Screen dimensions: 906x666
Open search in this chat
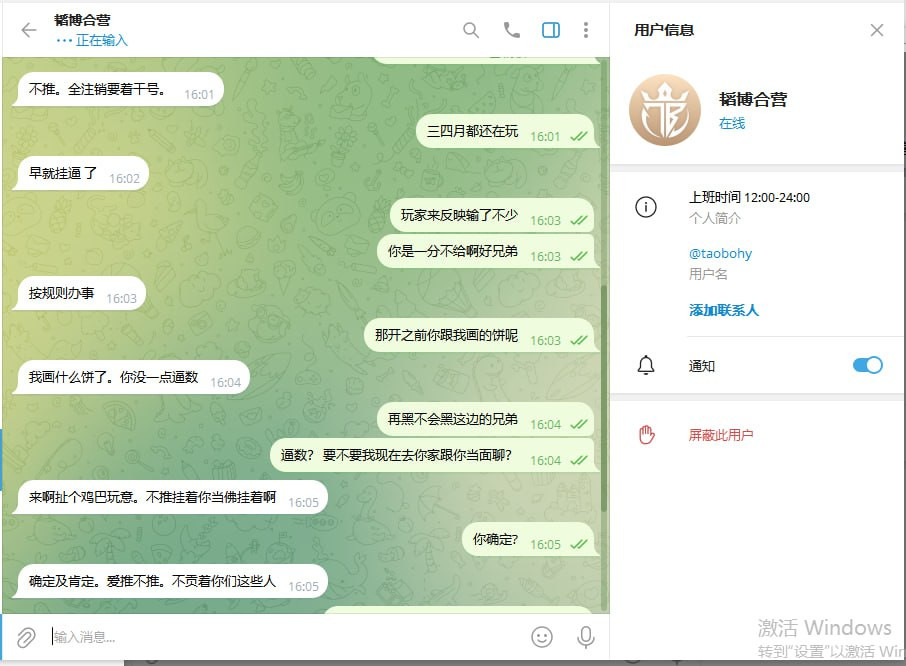[x=471, y=30]
